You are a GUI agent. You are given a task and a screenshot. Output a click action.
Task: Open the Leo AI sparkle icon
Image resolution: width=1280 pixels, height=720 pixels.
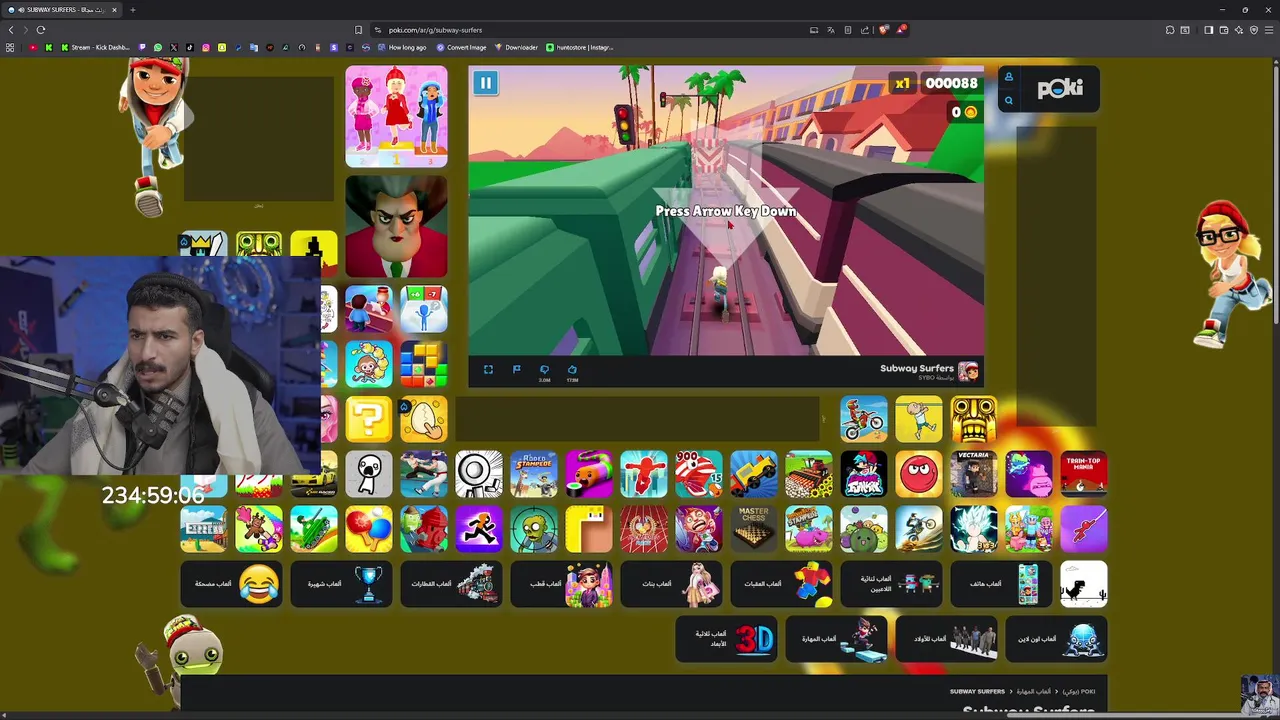coord(1238,30)
